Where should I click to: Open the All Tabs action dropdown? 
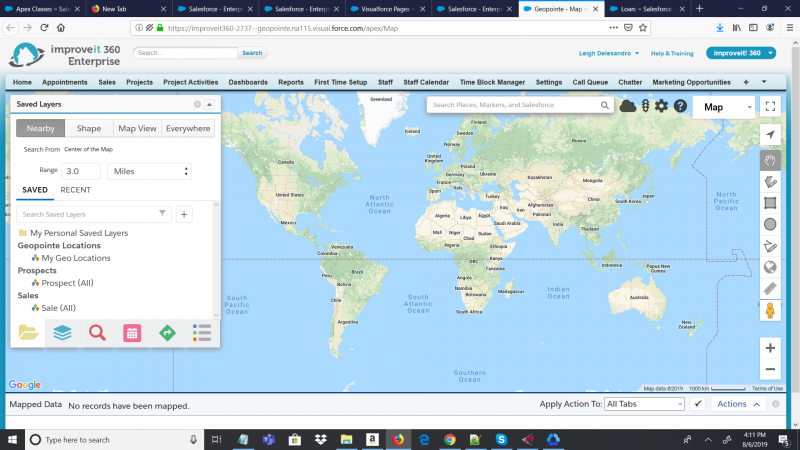tap(644, 404)
